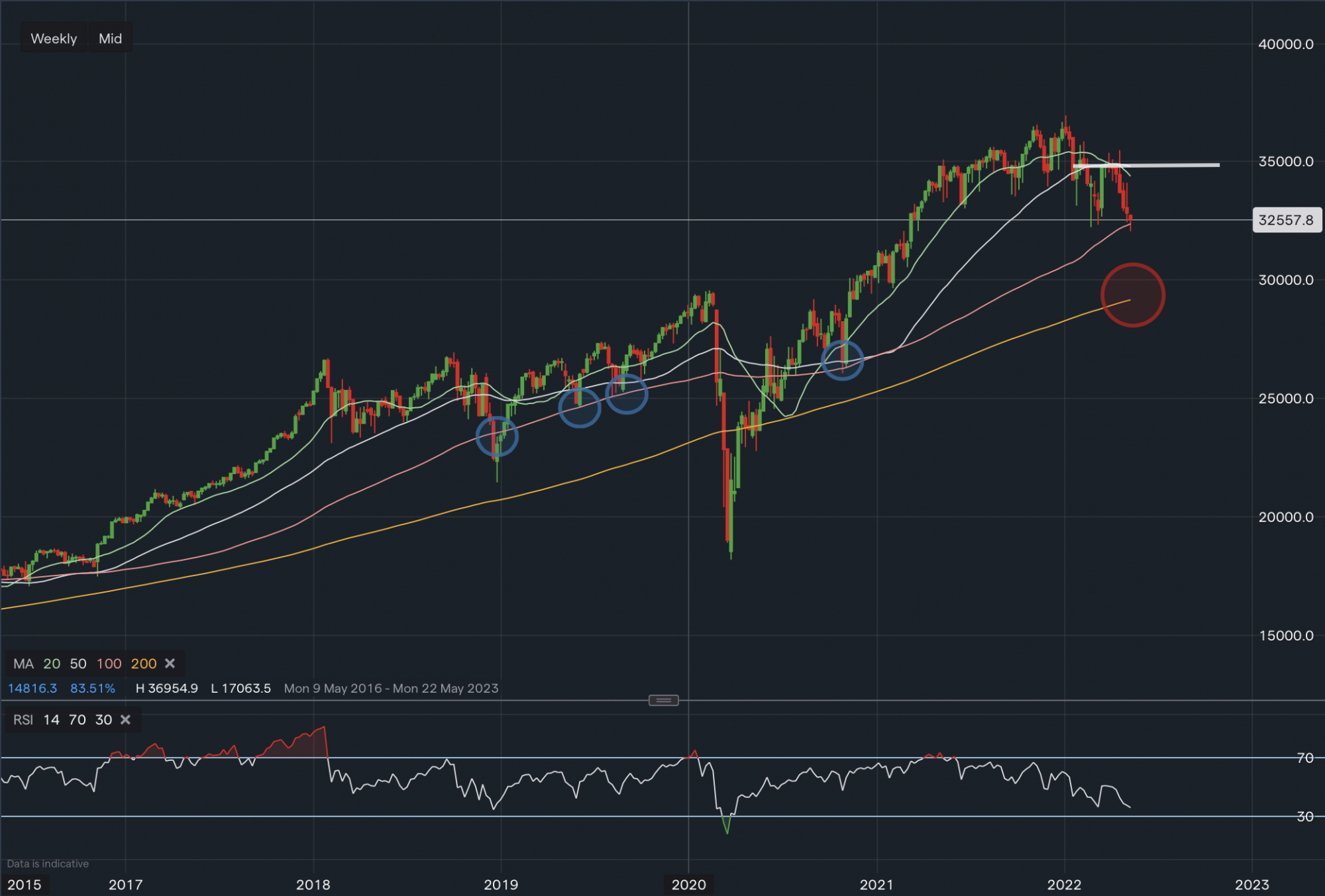Click the Data is indicative notice
This screenshot has width=1325, height=896.
pos(48,864)
